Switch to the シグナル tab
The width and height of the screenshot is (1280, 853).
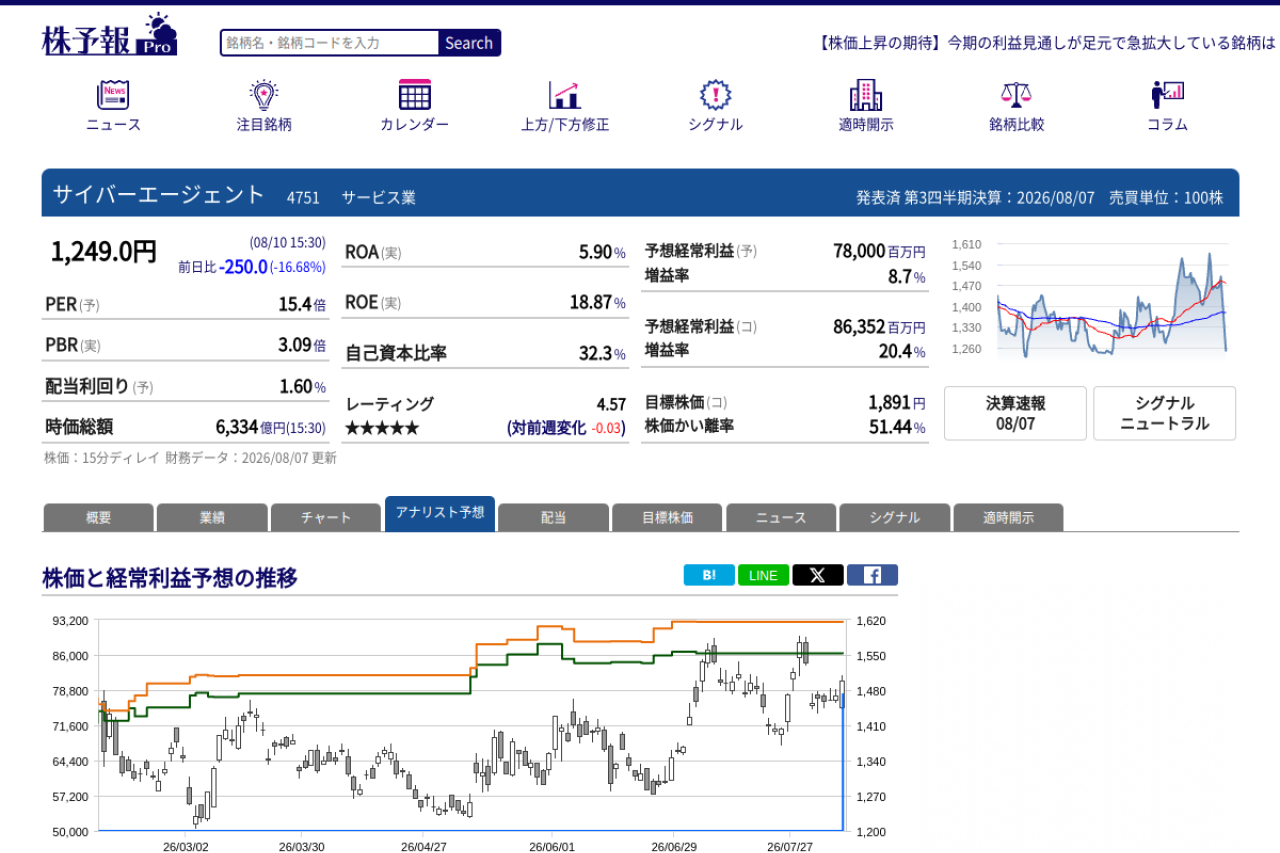[895, 518]
